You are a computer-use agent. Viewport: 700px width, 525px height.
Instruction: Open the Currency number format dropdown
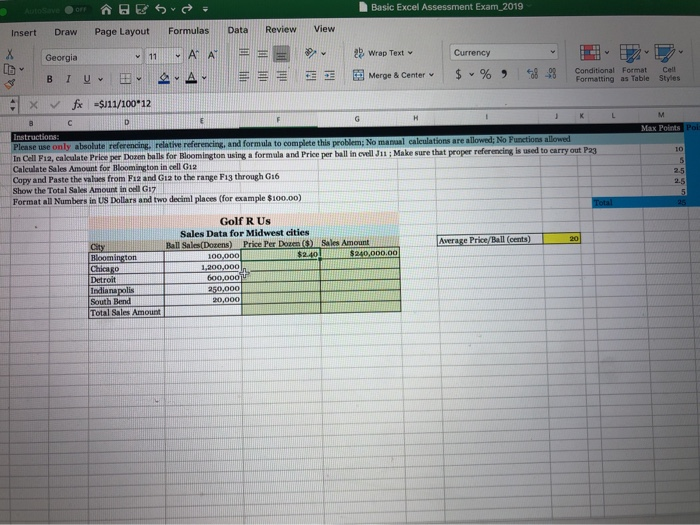[x=553, y=52]
